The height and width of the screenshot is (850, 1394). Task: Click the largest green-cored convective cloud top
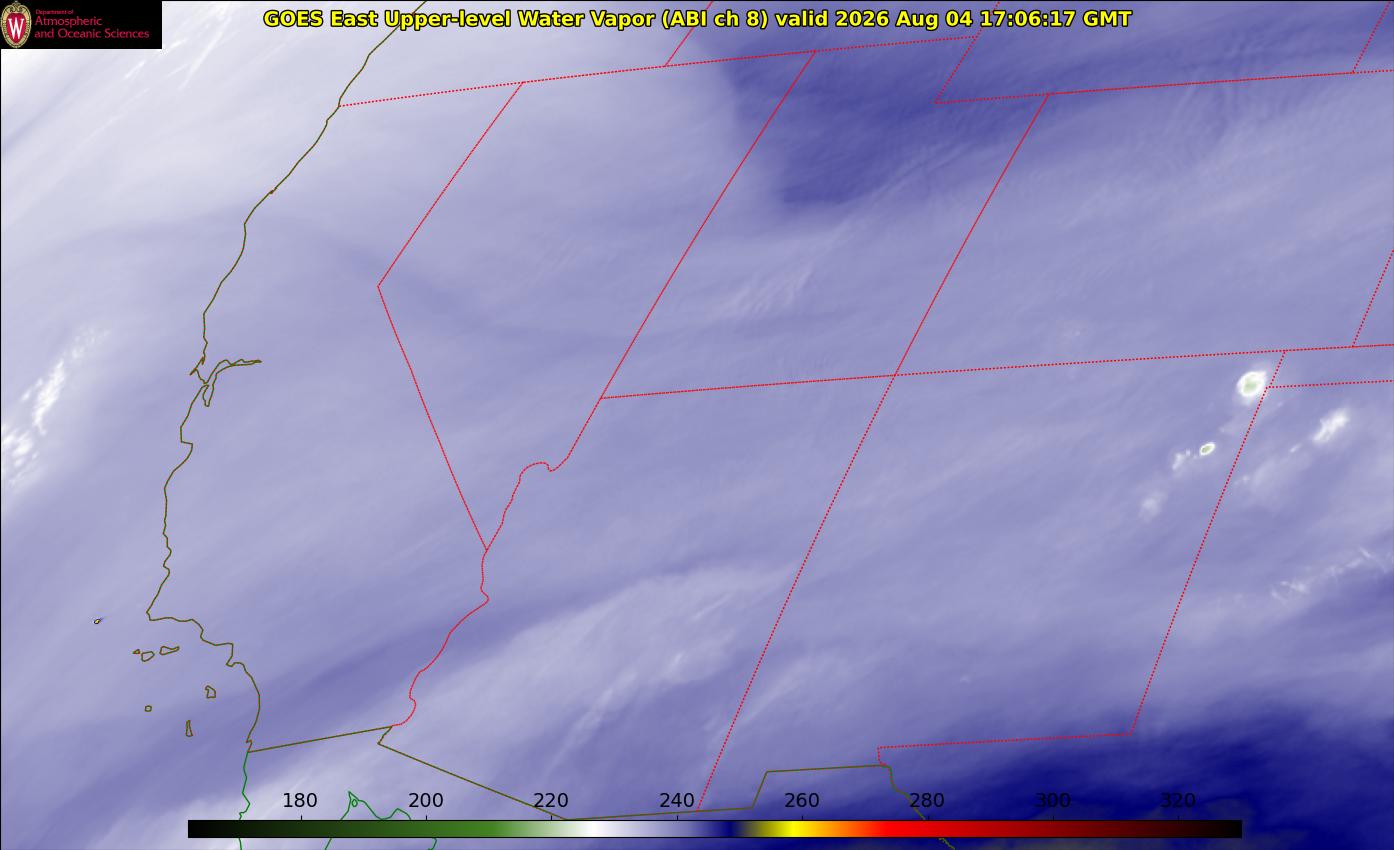pos(1251,384)
